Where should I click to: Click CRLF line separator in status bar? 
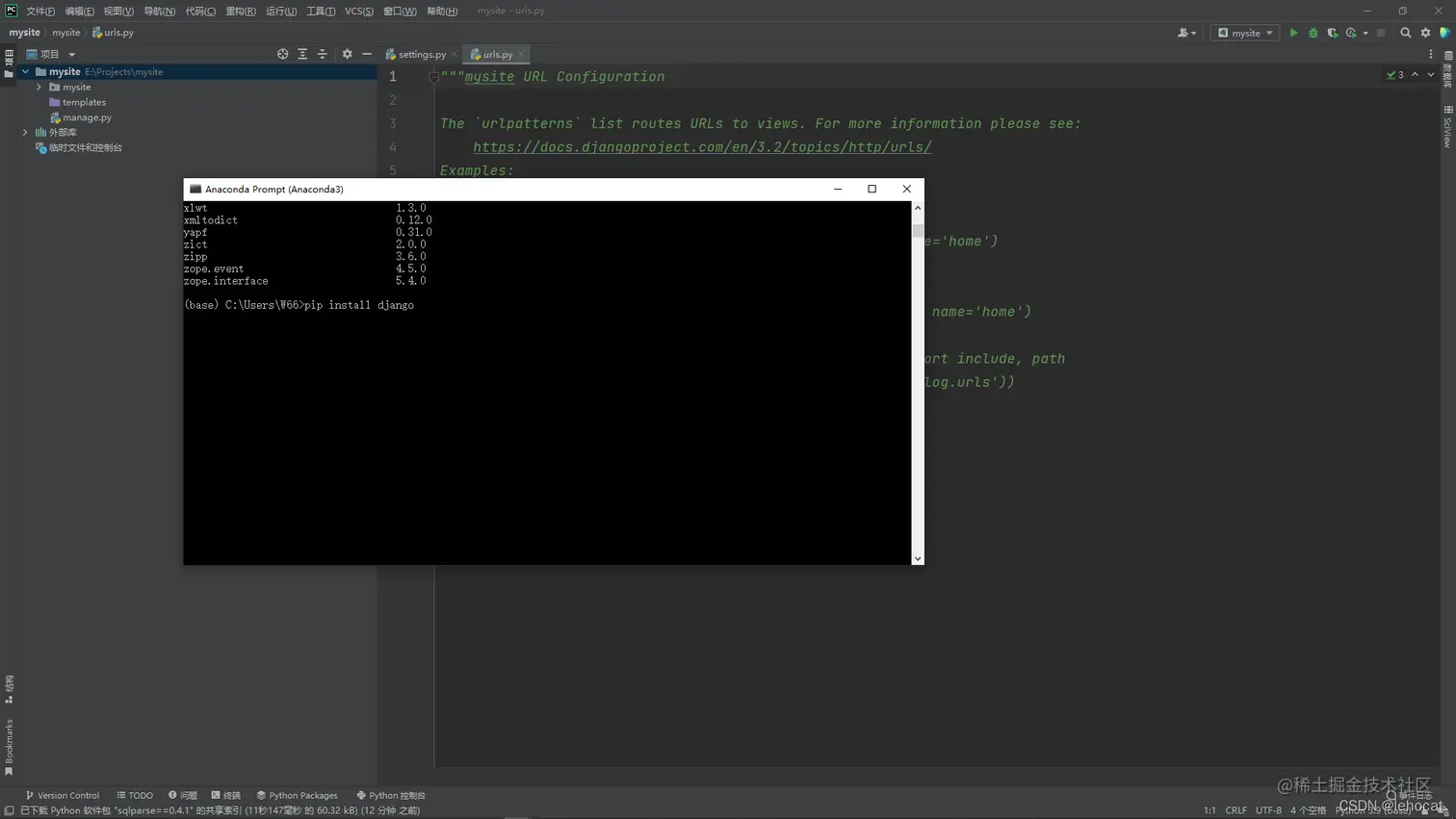[x=1235, y=810]
